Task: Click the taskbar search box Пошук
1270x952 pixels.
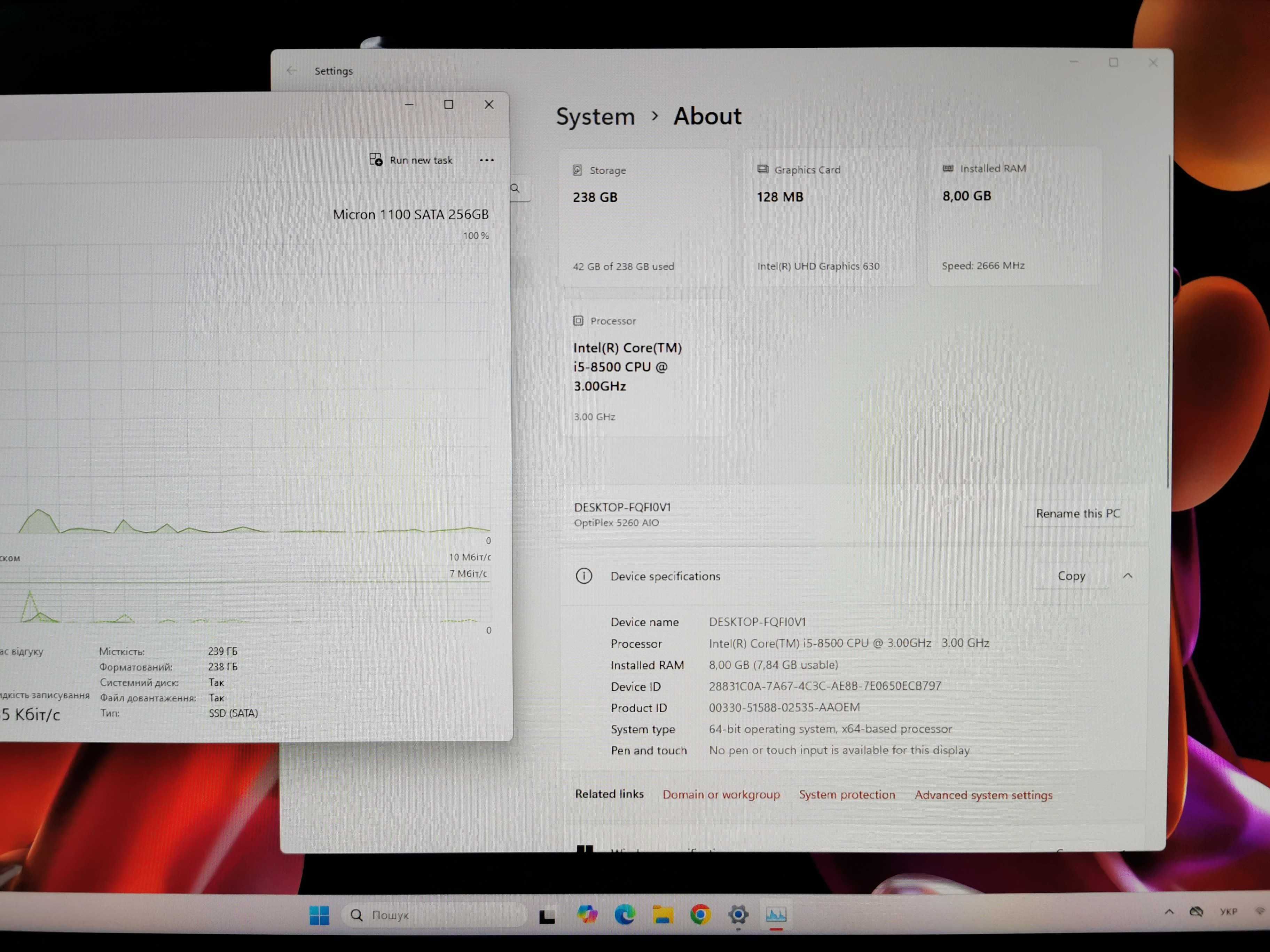Action: tap(434, 915)
